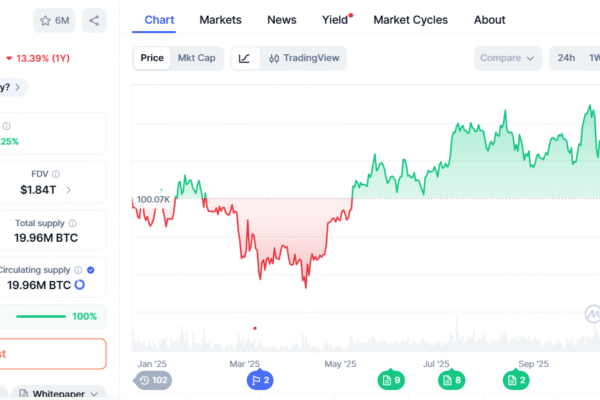Open the 102 history events marker

[153, 380]
